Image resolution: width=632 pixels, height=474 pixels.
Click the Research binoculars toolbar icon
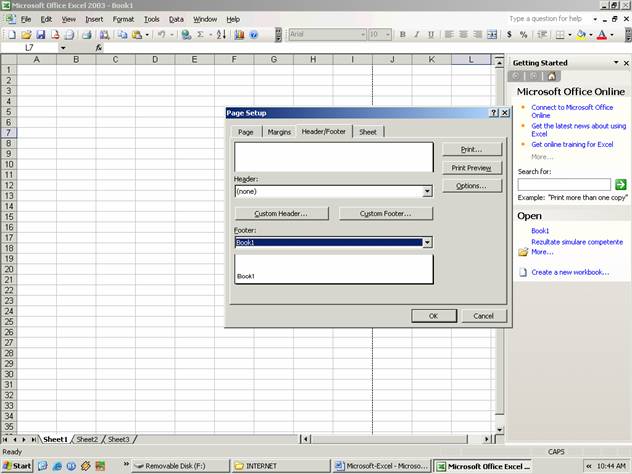coord(104,35)
